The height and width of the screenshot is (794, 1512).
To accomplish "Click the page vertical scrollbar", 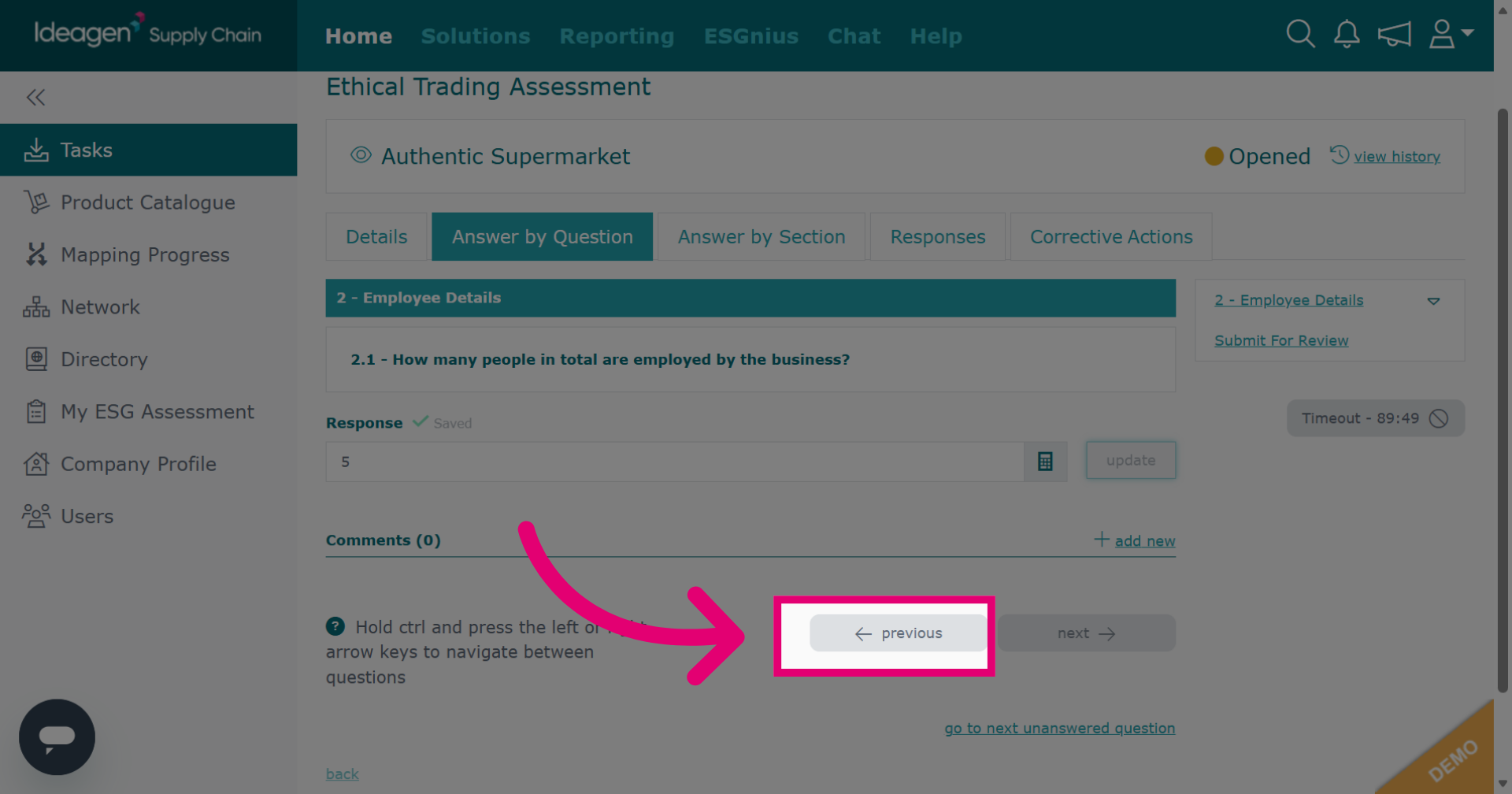I will (1503, 402).
